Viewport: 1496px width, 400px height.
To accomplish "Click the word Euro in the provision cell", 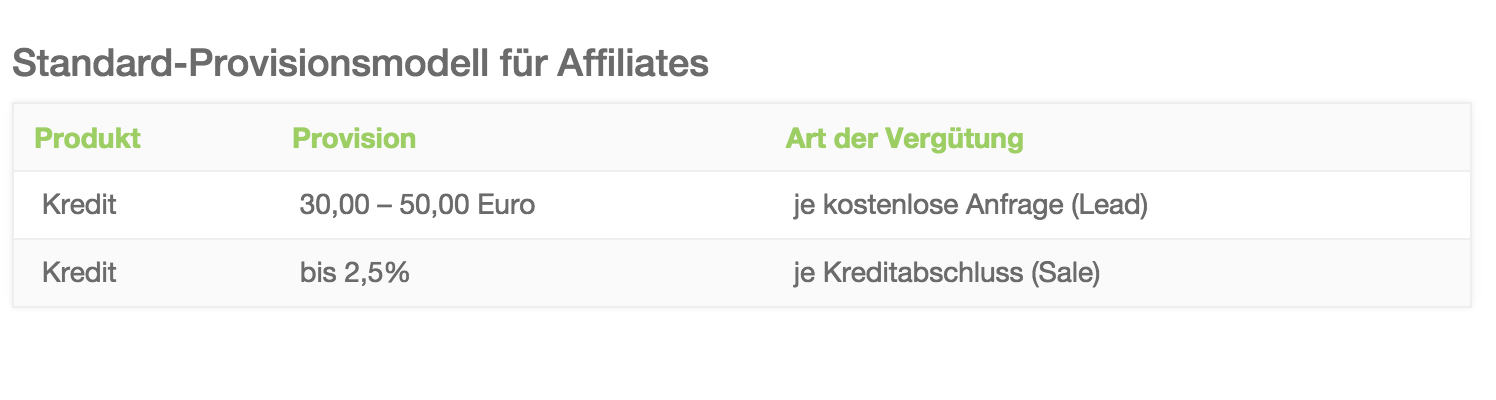I will coord(506,205).
